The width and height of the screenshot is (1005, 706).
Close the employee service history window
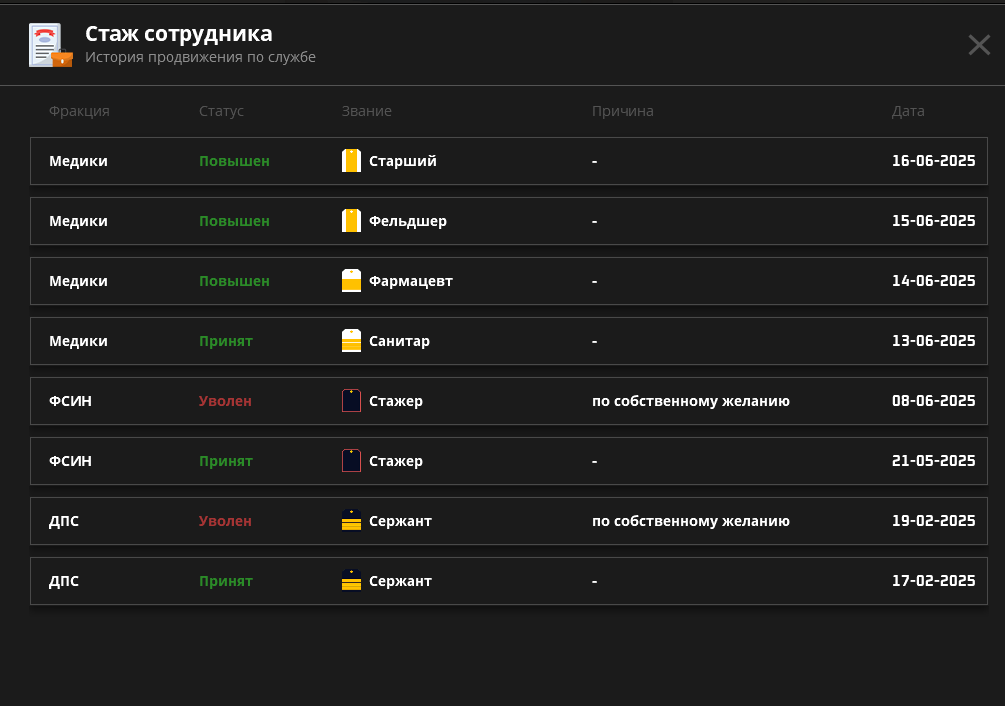(979, 45)
